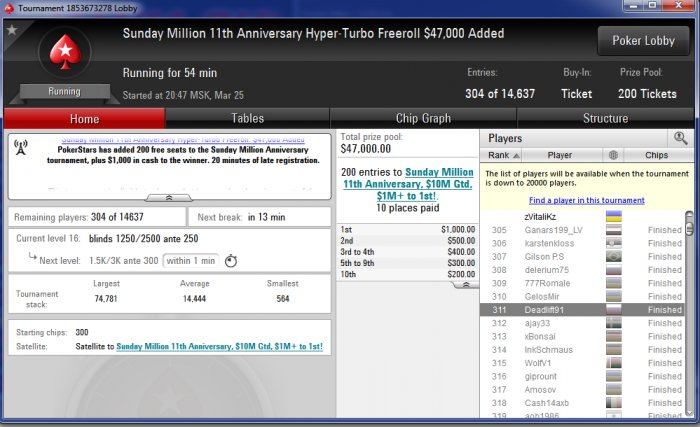Select player row InkSchmaus
This screenshot has width=700, height=427.
point(582,350)
